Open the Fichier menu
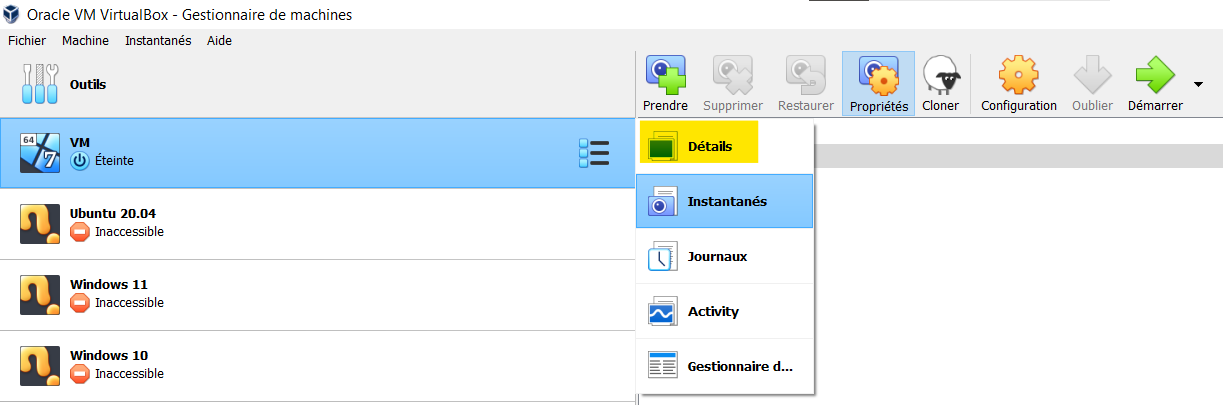This screenshot has height=405, width=1223. (27, 41)
